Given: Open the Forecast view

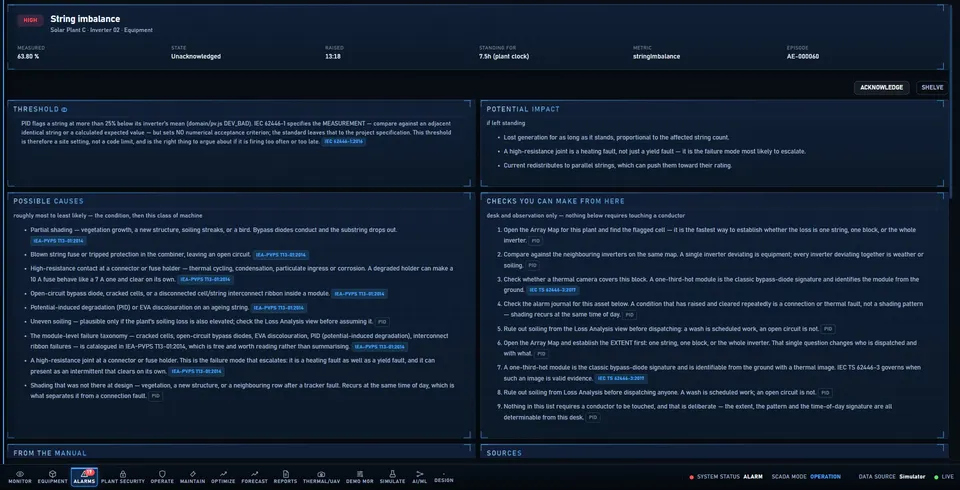Looking at the screenshot, I should pos(255,477).
